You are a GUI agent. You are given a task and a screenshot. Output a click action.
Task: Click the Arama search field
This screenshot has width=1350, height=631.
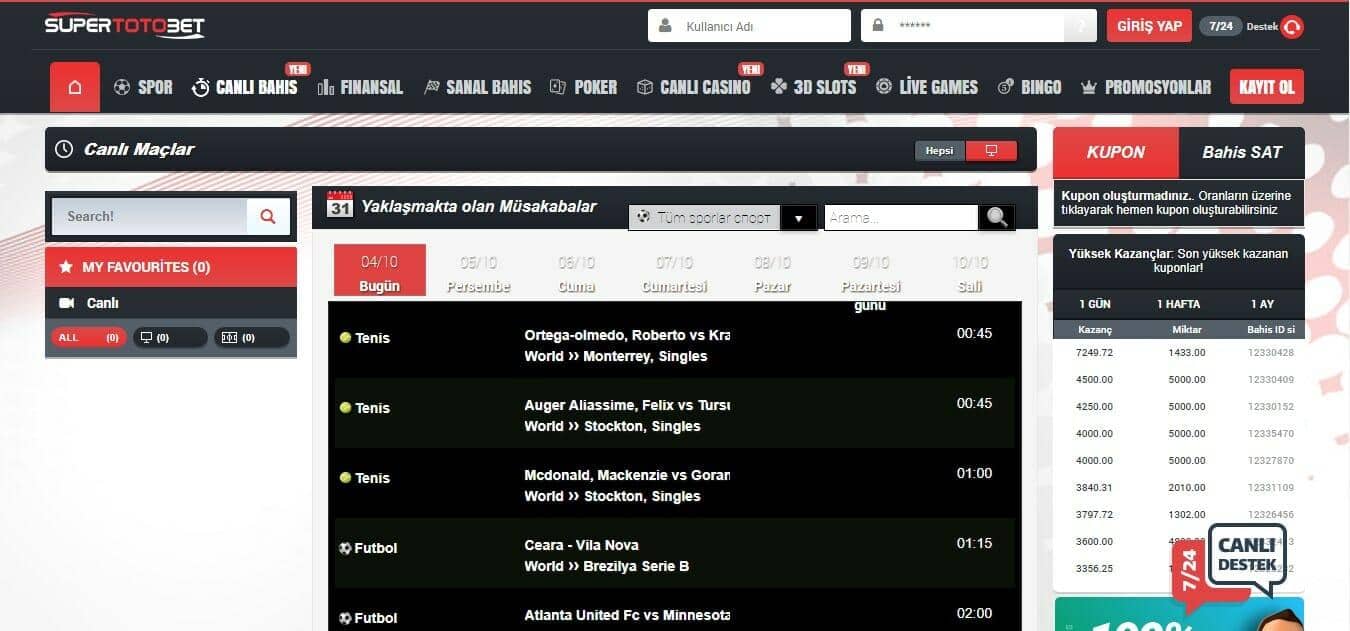900,217
